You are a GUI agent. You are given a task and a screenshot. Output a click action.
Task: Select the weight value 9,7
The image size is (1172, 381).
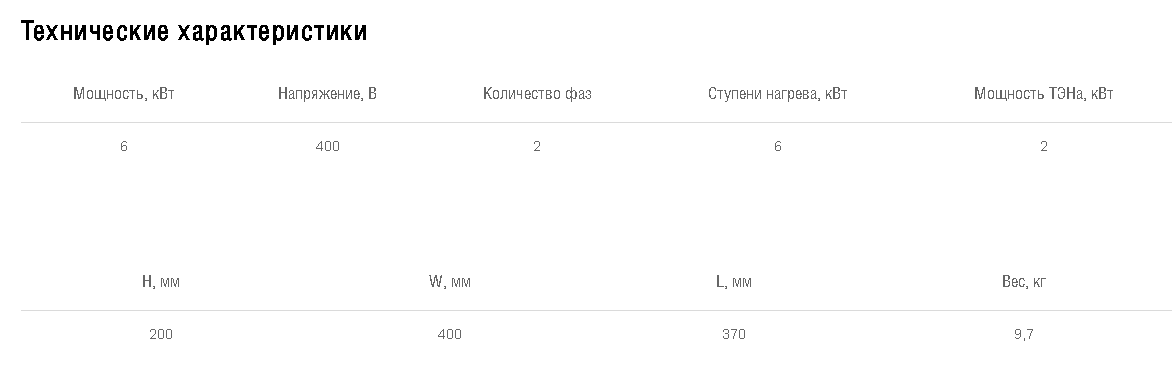coord(1023,335)
